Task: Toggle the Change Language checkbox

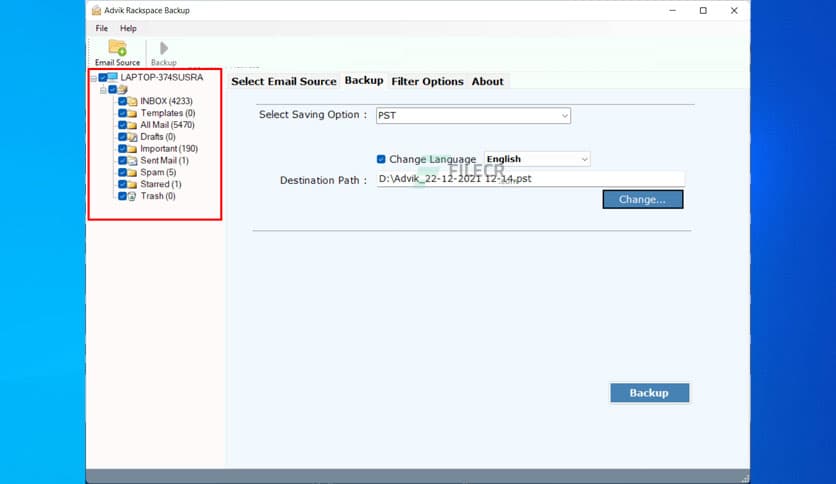Action: 381,159
